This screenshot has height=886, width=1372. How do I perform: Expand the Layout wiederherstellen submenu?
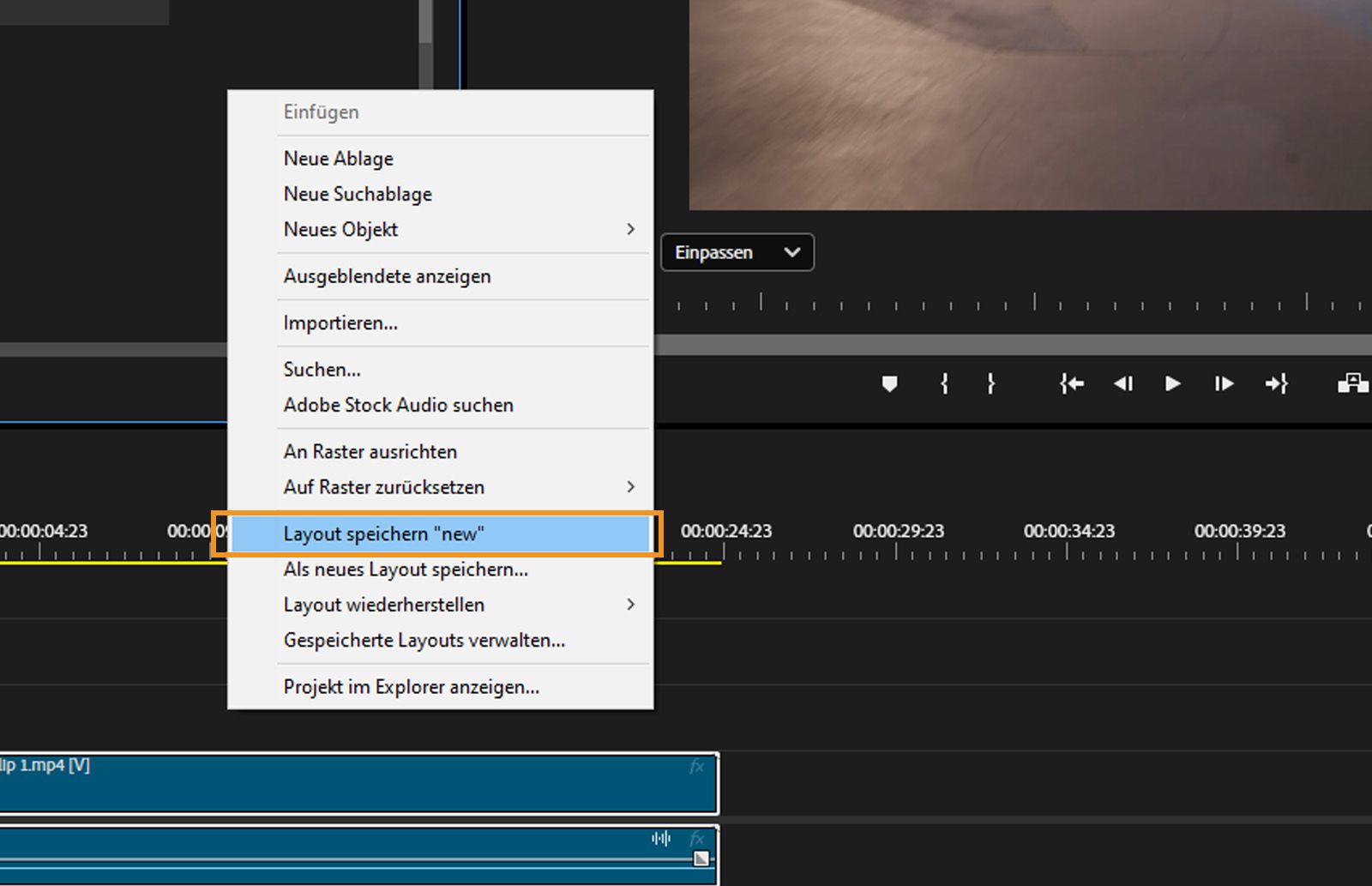(x=631, y=605)
